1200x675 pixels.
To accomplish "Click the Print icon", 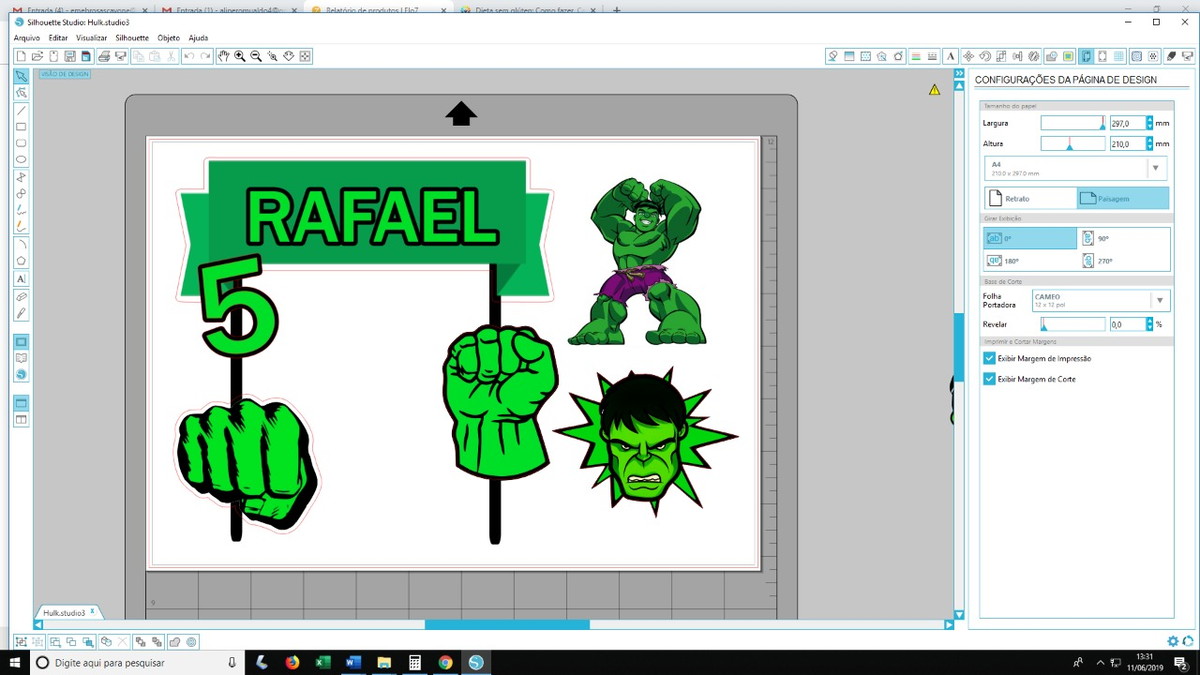I will pos(103,56).
